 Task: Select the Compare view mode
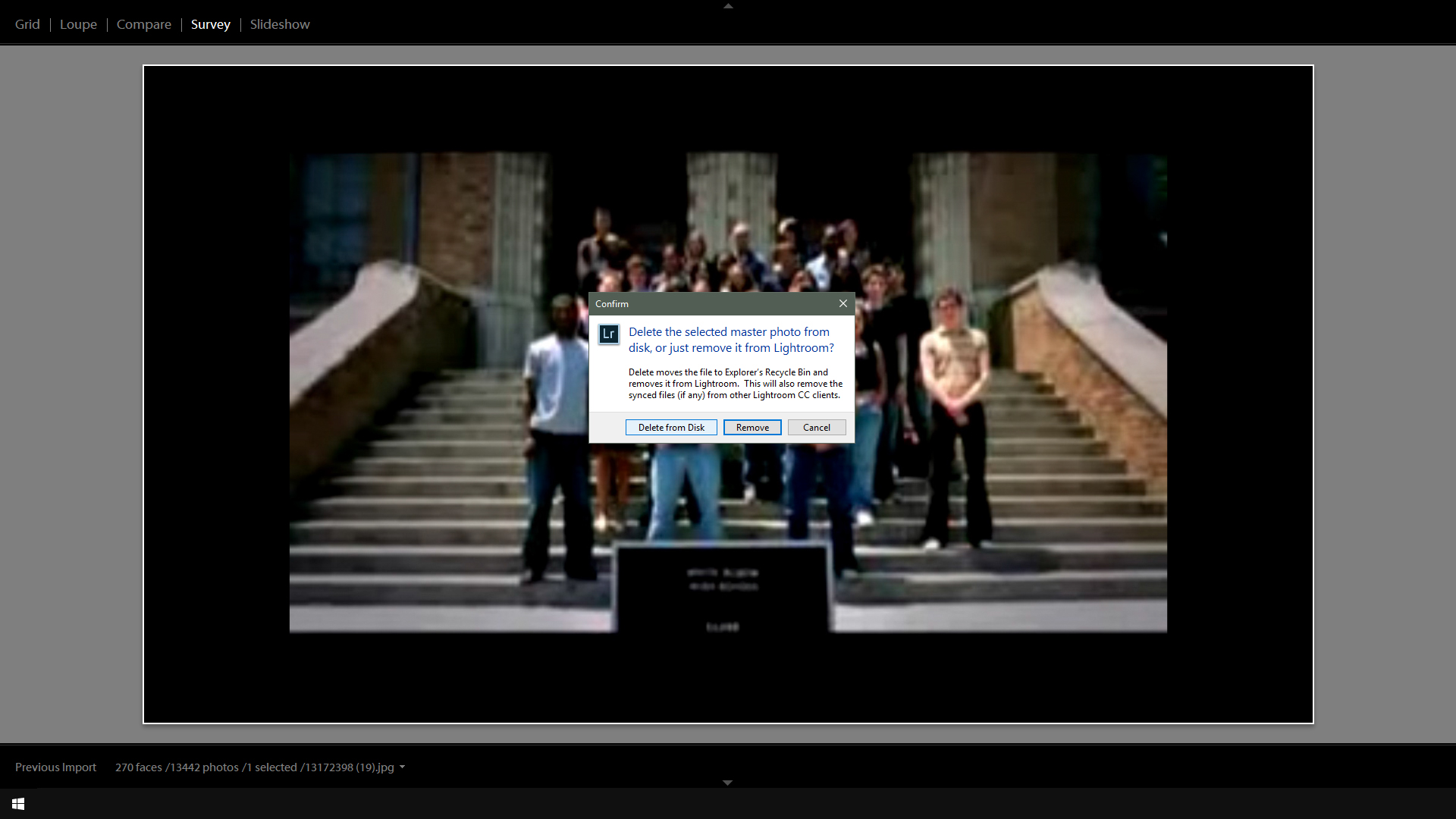143,24
